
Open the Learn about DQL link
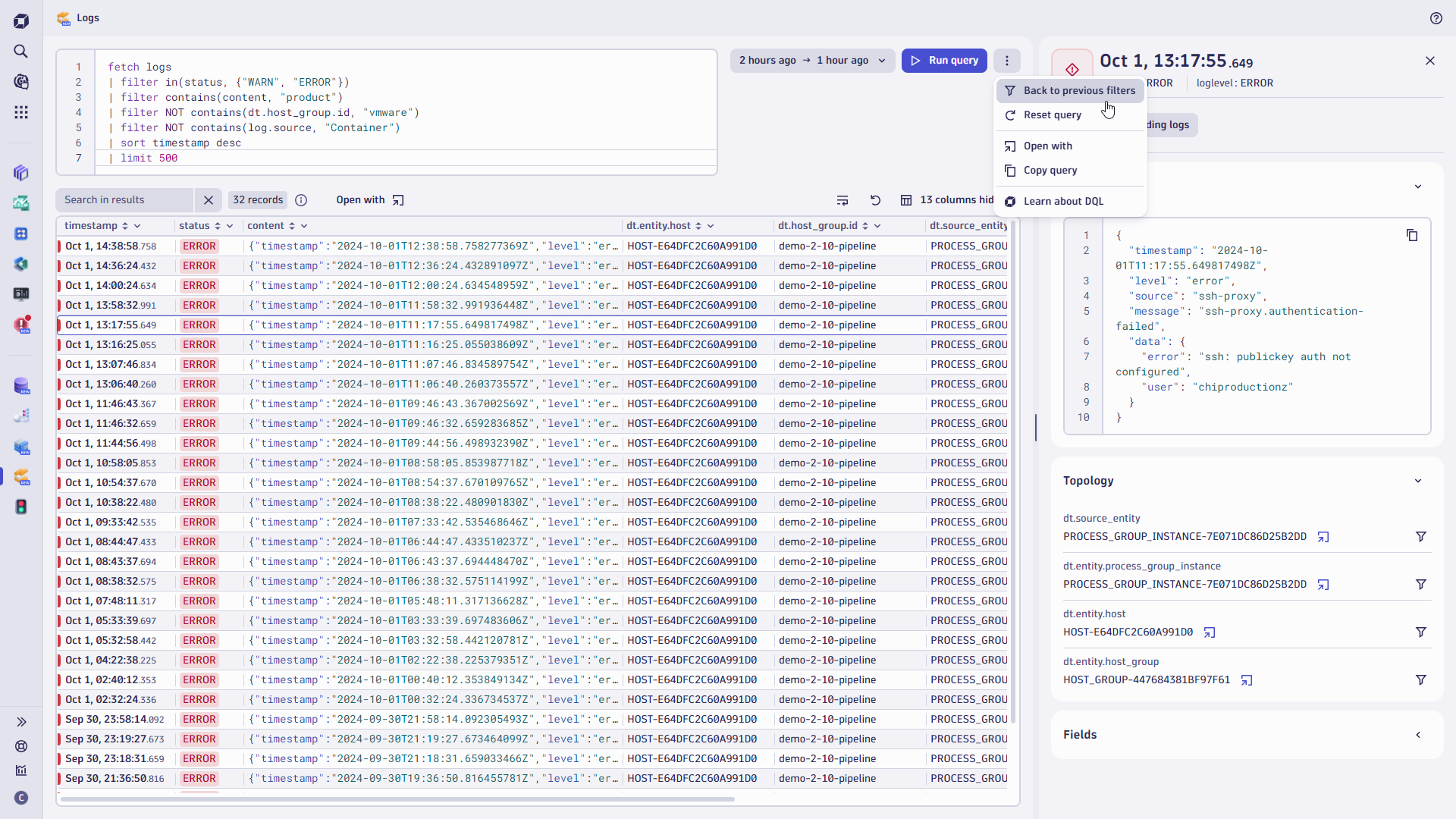1063,201
